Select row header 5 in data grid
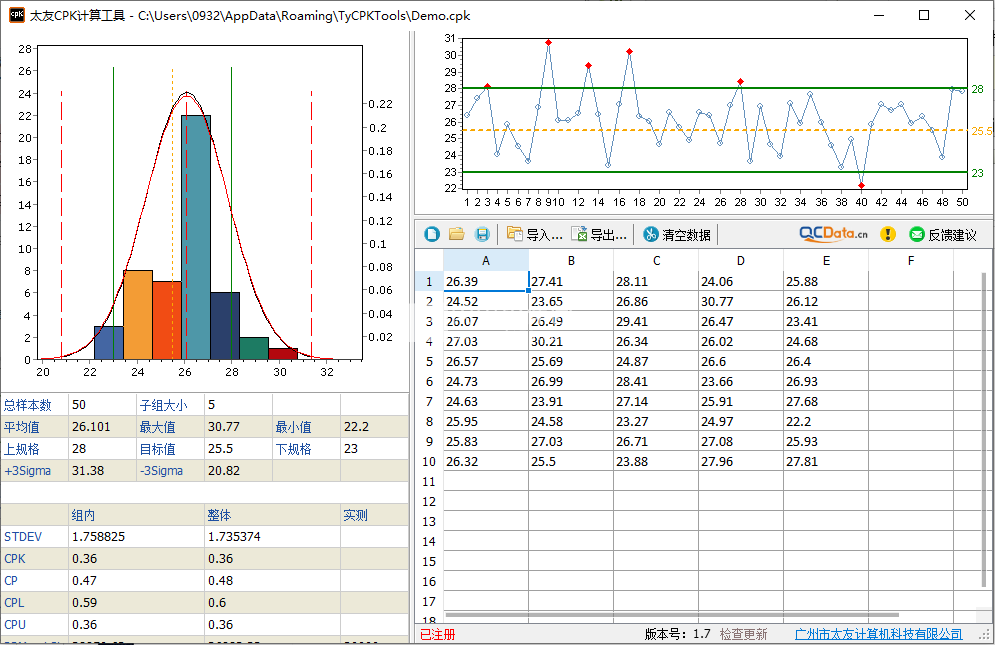The width and height of the screenshot is (995, 645). coord(429,361)
